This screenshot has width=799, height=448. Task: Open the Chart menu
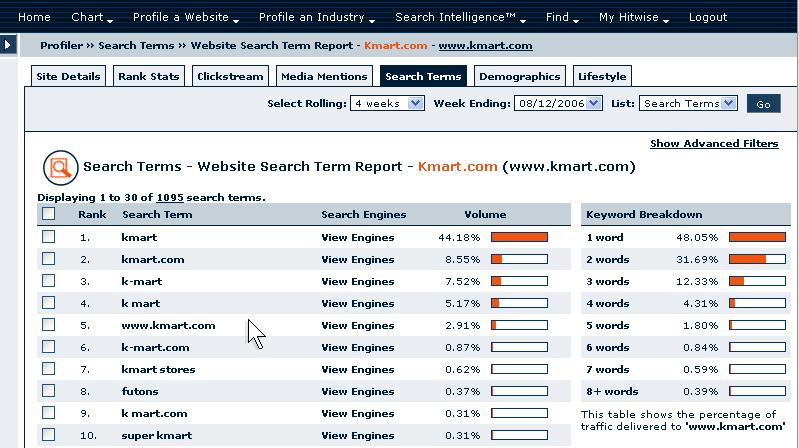92,17
